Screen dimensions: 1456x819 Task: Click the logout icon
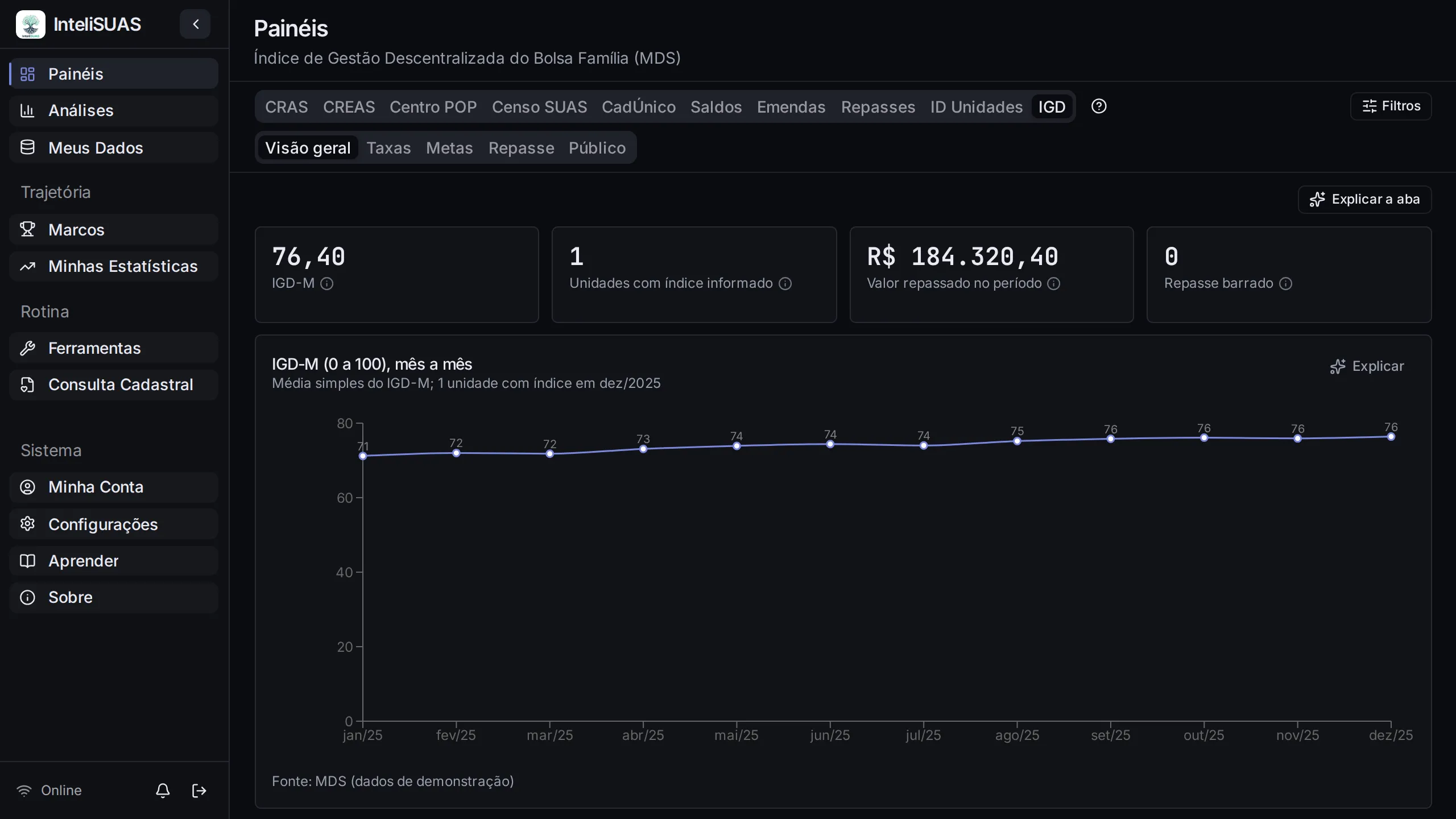199,791
